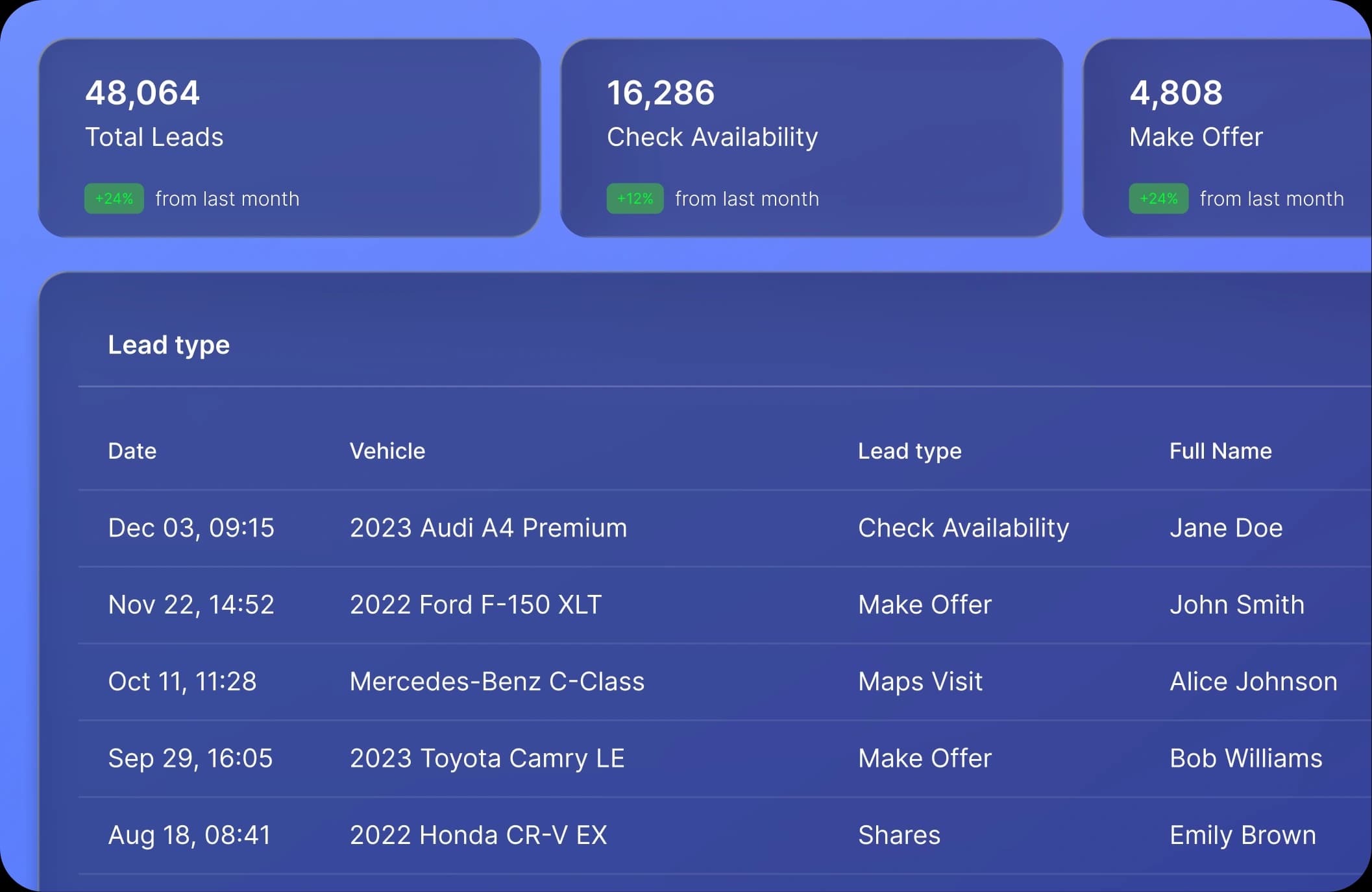Click Alice Johnson's name in table
Viewport: 1372px width, 892px height.
click(1253, 681)
